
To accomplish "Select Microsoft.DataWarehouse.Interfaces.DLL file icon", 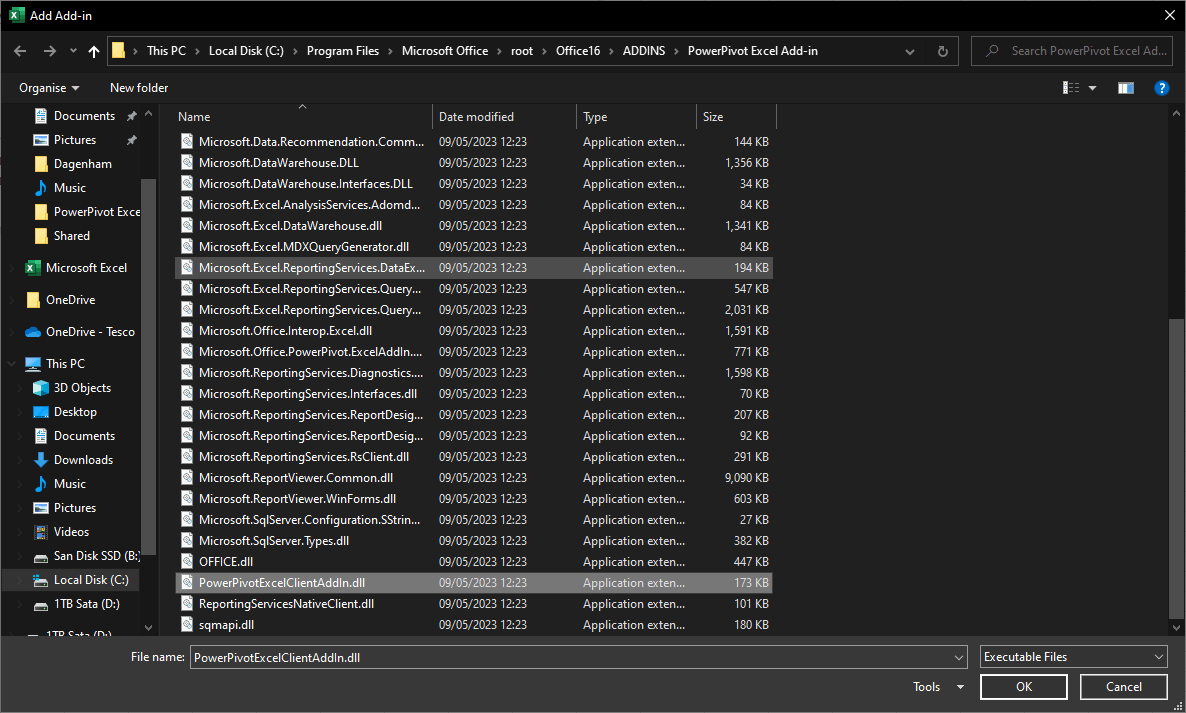I will (x=187, y=184).
